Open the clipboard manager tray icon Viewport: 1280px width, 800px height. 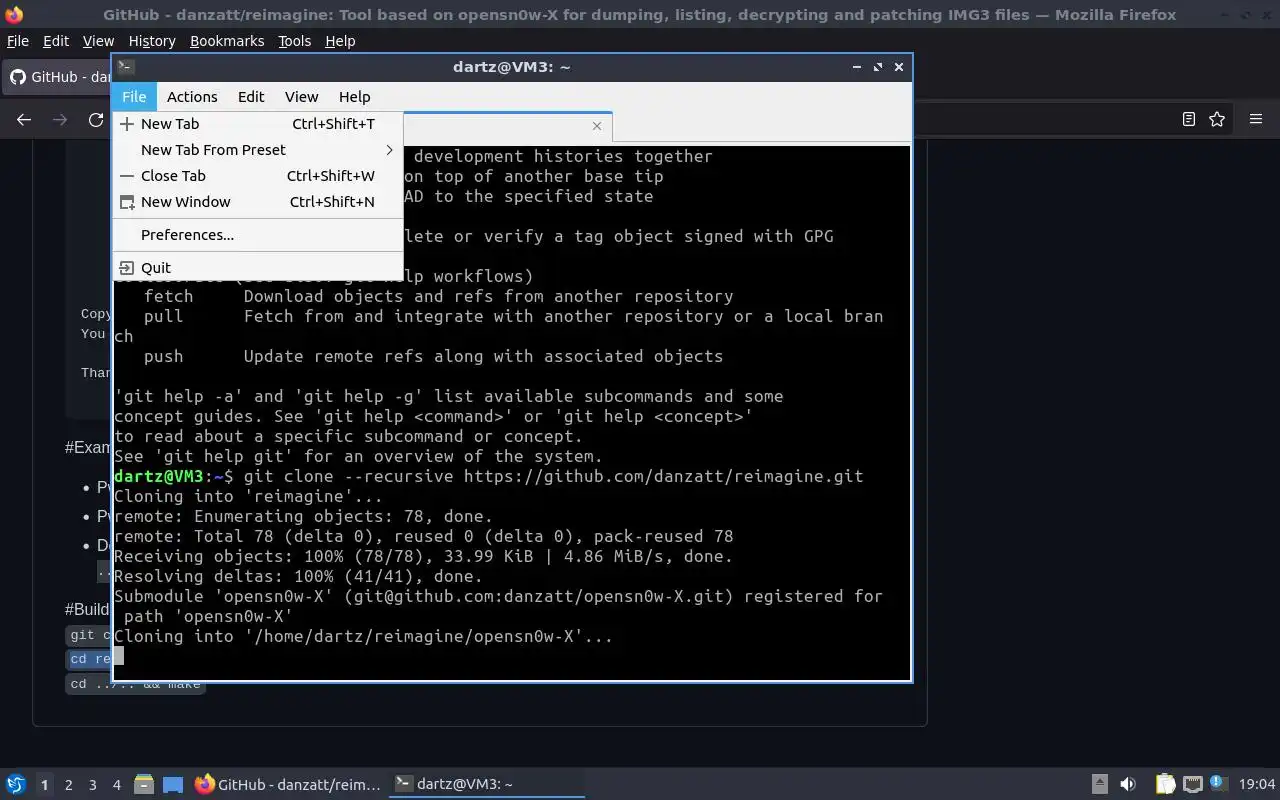[x=1165, y=785]
